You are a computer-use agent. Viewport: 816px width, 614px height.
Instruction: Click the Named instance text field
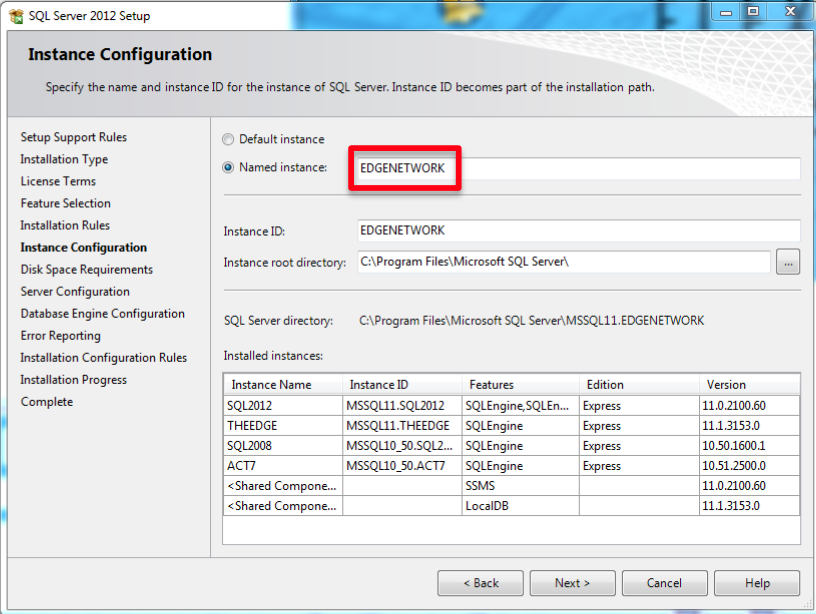(579, 169)
